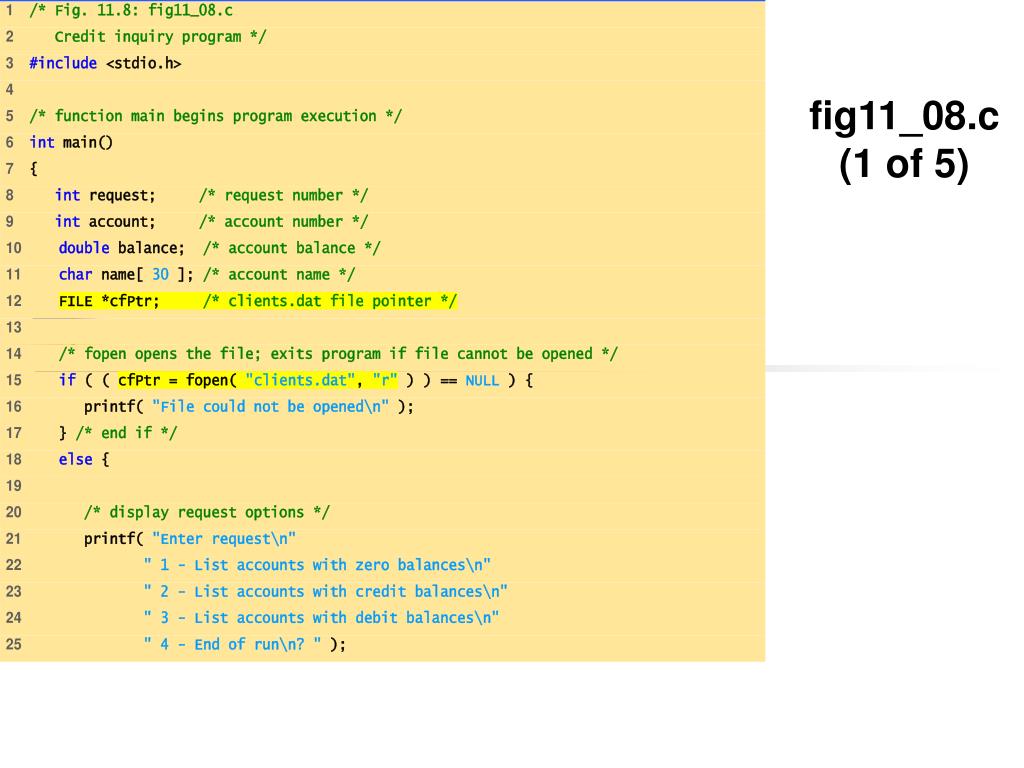
Task: Click the '#include <stdio.h>' line
Action: [105, 63]
